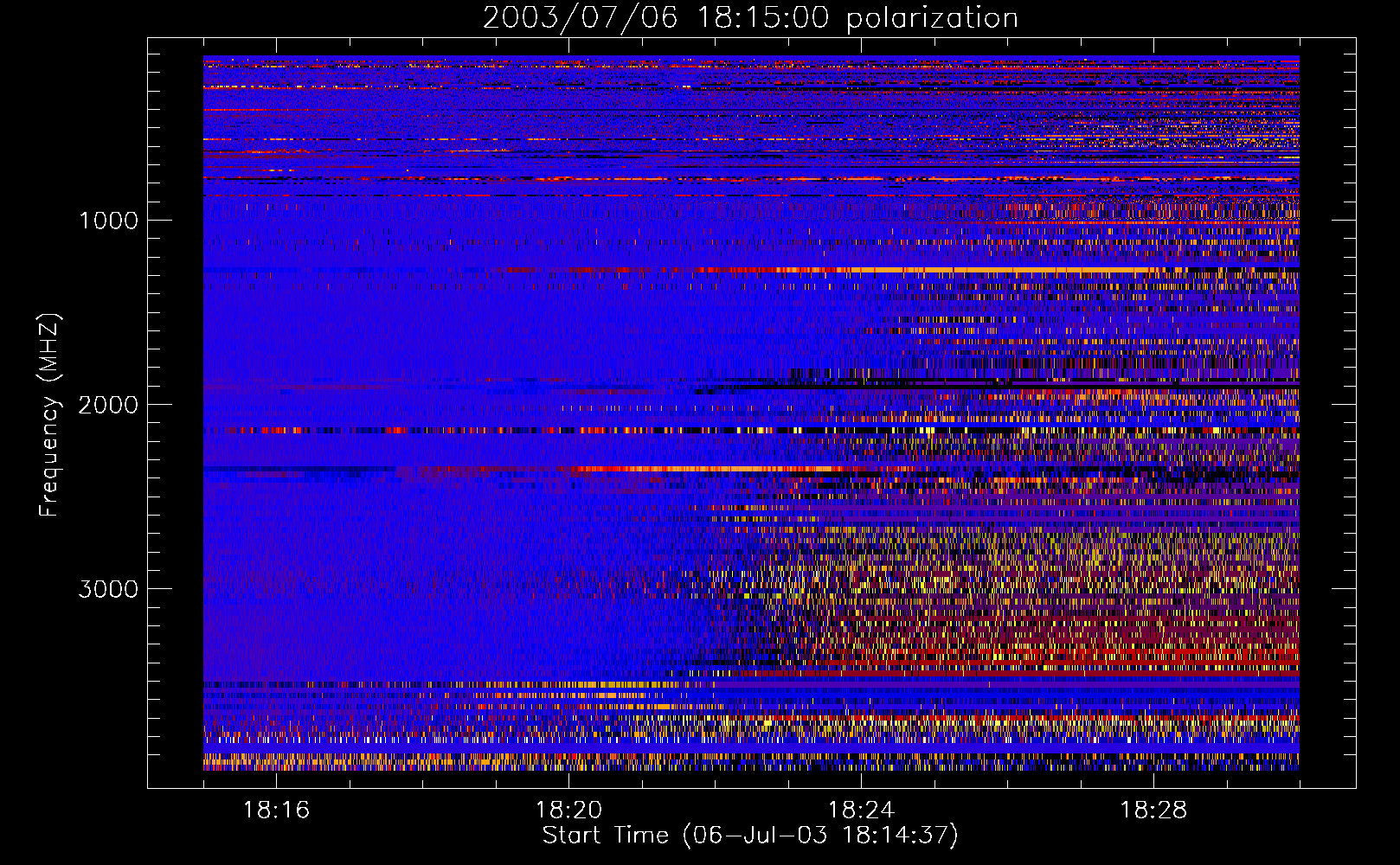Click the 1000 frequency tick label
The width and height of the screenshot is (1400, 865).
click(108, 221)
